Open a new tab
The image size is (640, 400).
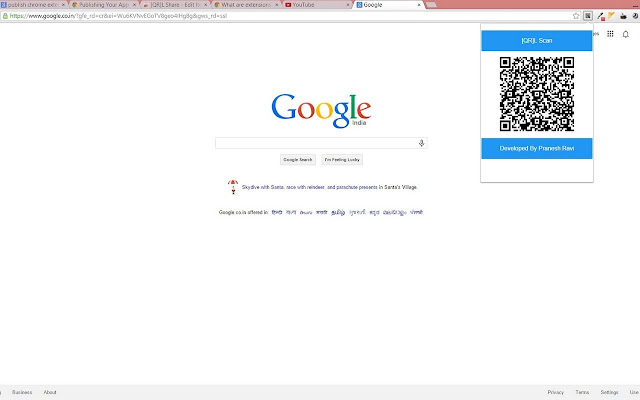click(431, 5)
